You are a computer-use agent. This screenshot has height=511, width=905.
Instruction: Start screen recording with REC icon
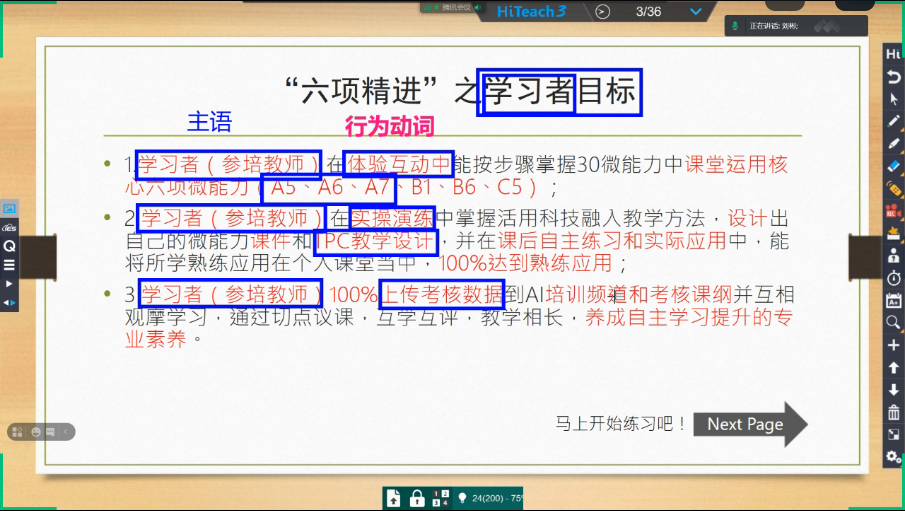pos(893,210)
